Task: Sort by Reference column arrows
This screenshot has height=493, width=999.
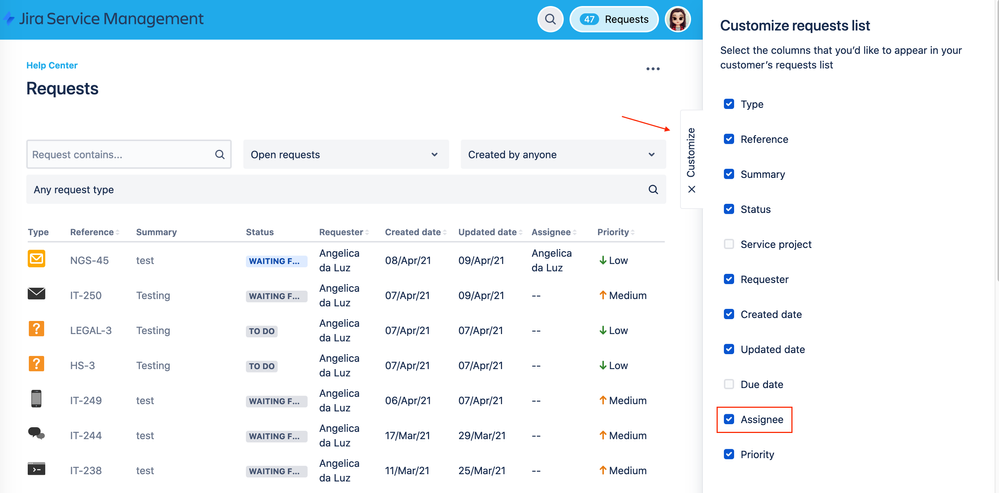Action: (x=118, y=232)
